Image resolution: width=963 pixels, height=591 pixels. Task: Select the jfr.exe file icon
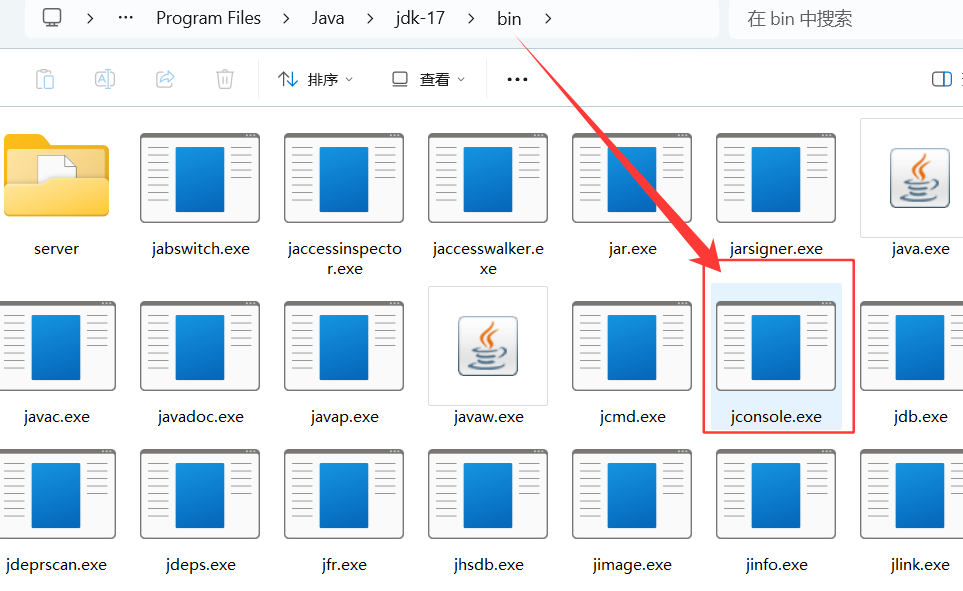click(x=344, y=494)
